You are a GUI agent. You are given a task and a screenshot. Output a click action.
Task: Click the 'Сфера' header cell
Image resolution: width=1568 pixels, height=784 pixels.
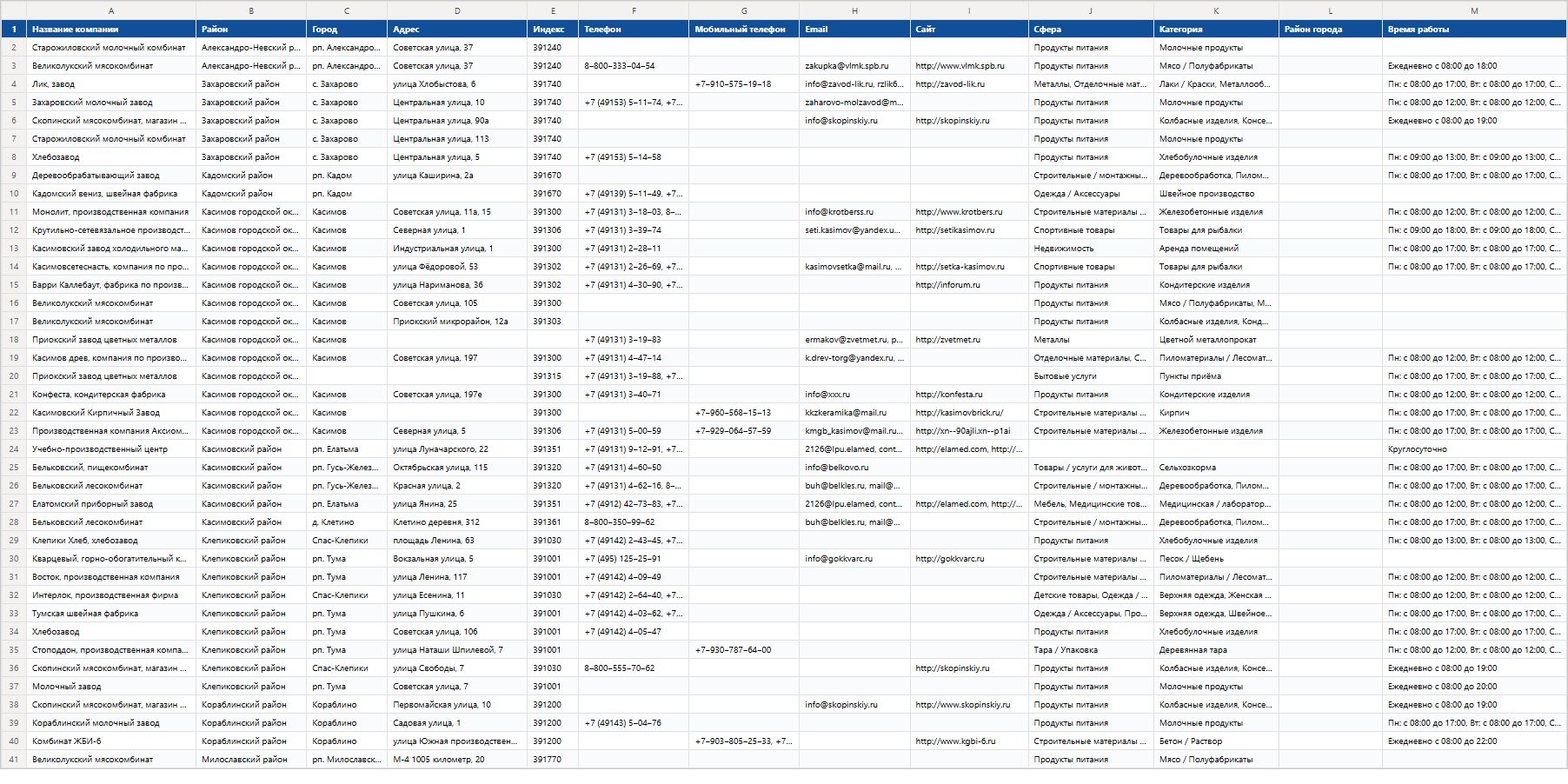[x=1091, y=30]
